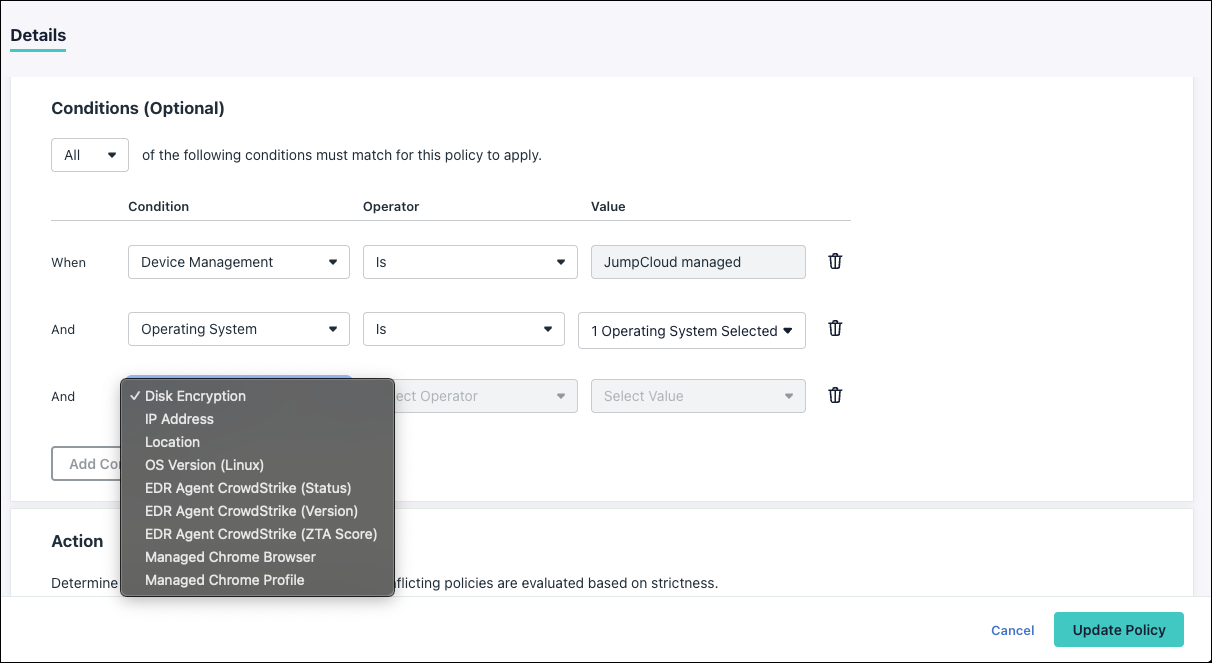The height and width of the screenshot is (663, 1212).
Task: Choose Managed Chrome Browser condition
Action: (230, 556)
